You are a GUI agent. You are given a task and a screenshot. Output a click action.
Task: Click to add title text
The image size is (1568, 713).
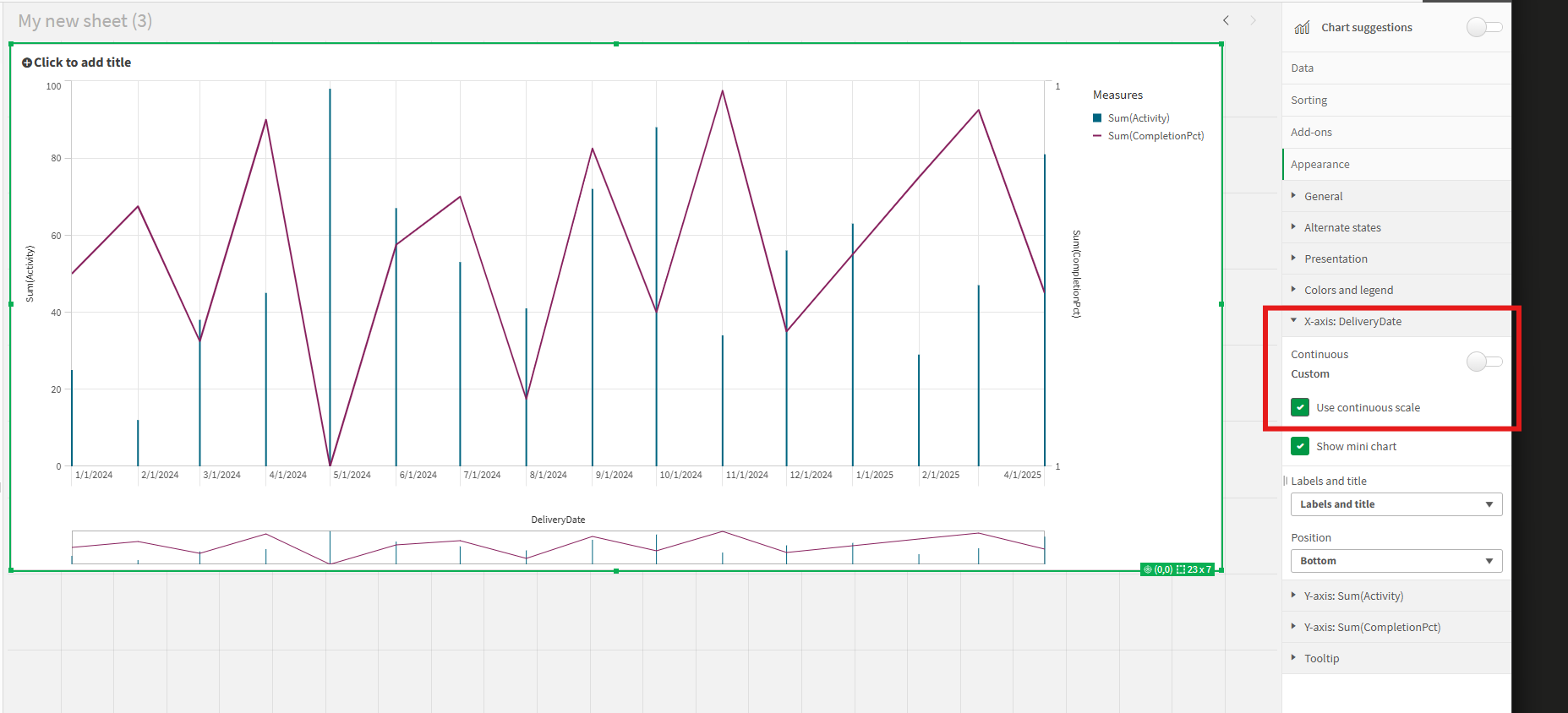pos(82,63)
